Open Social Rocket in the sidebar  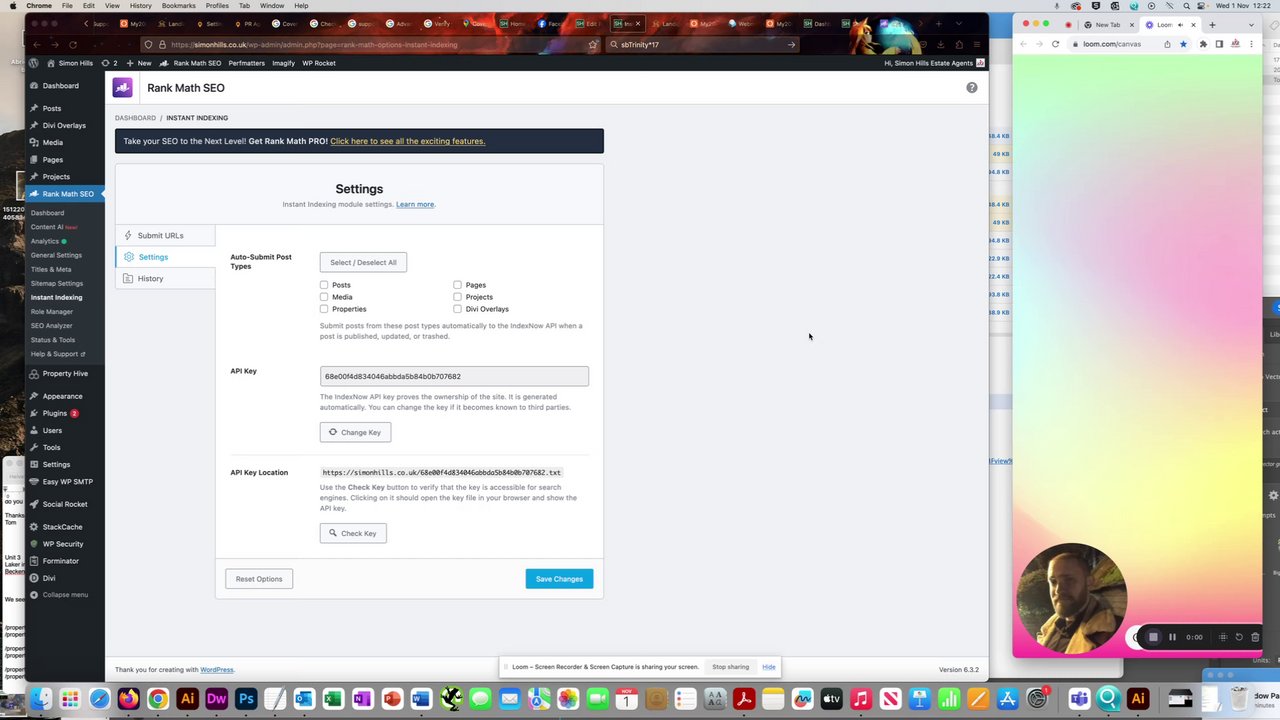(x=65, y=504)
